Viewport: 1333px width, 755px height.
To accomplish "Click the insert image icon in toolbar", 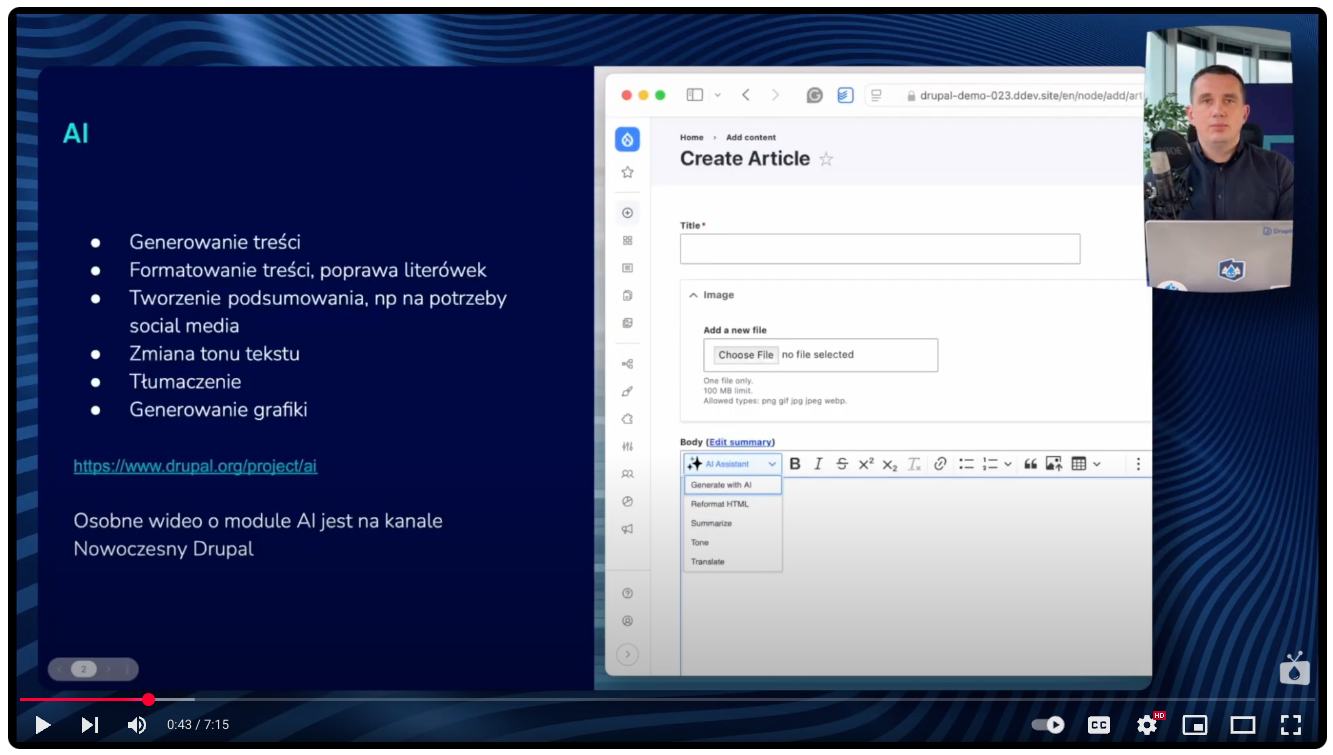I will [1054, 464].
